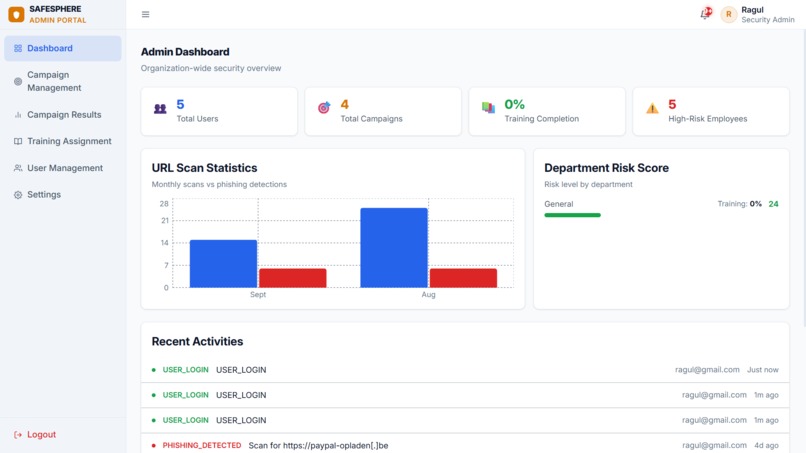806x453 pixels.
Task: Select User Management in sidebar
Action: (x=63, y=168)
